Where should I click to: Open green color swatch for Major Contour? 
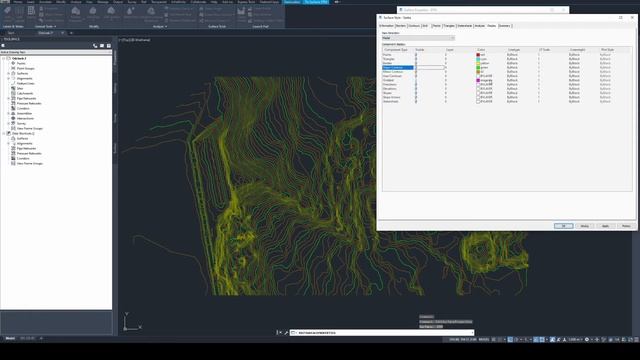pyautogui.click(x=478, y=68)
